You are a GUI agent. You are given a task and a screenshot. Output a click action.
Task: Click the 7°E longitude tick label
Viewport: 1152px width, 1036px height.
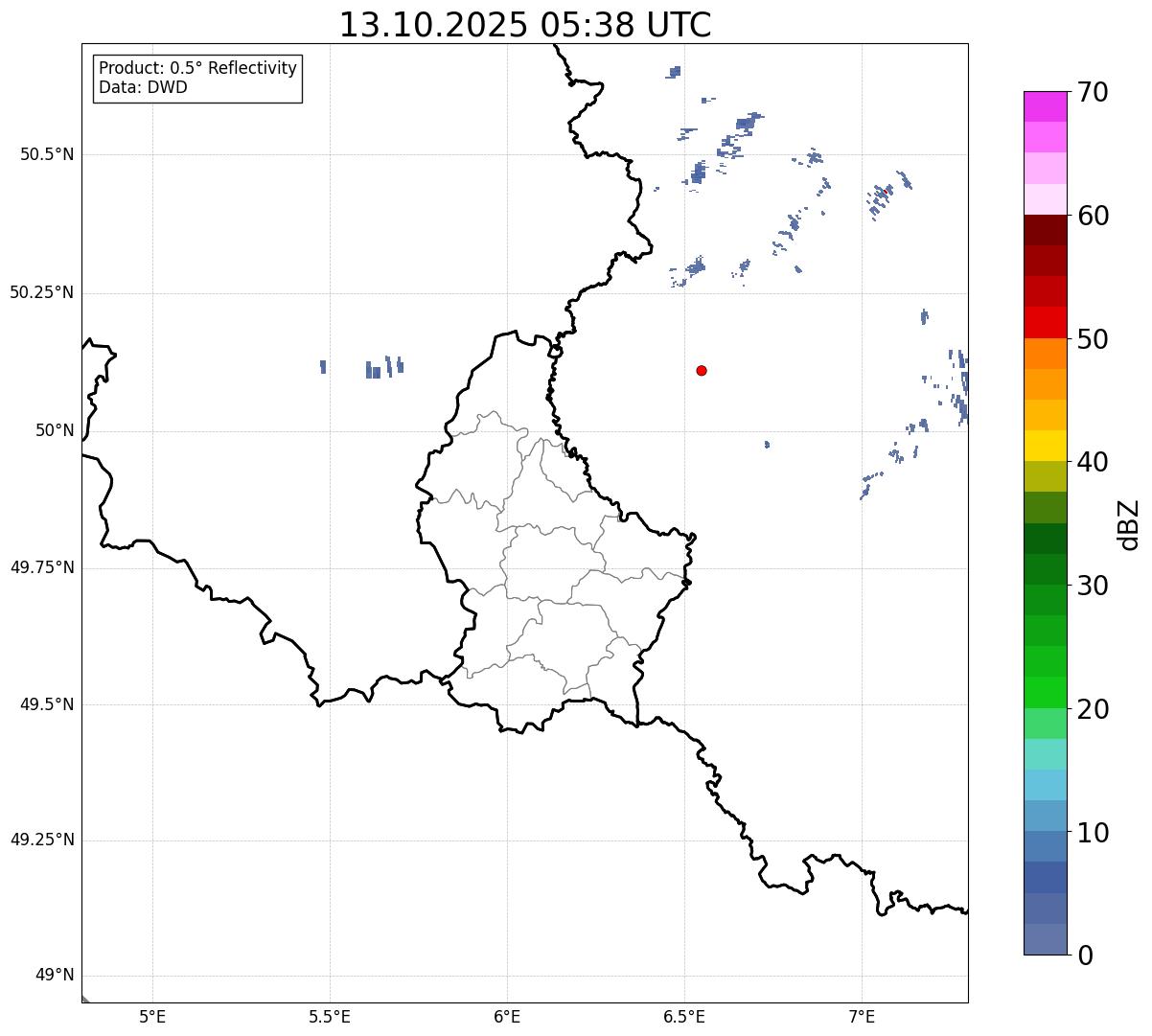(862, 1016)
